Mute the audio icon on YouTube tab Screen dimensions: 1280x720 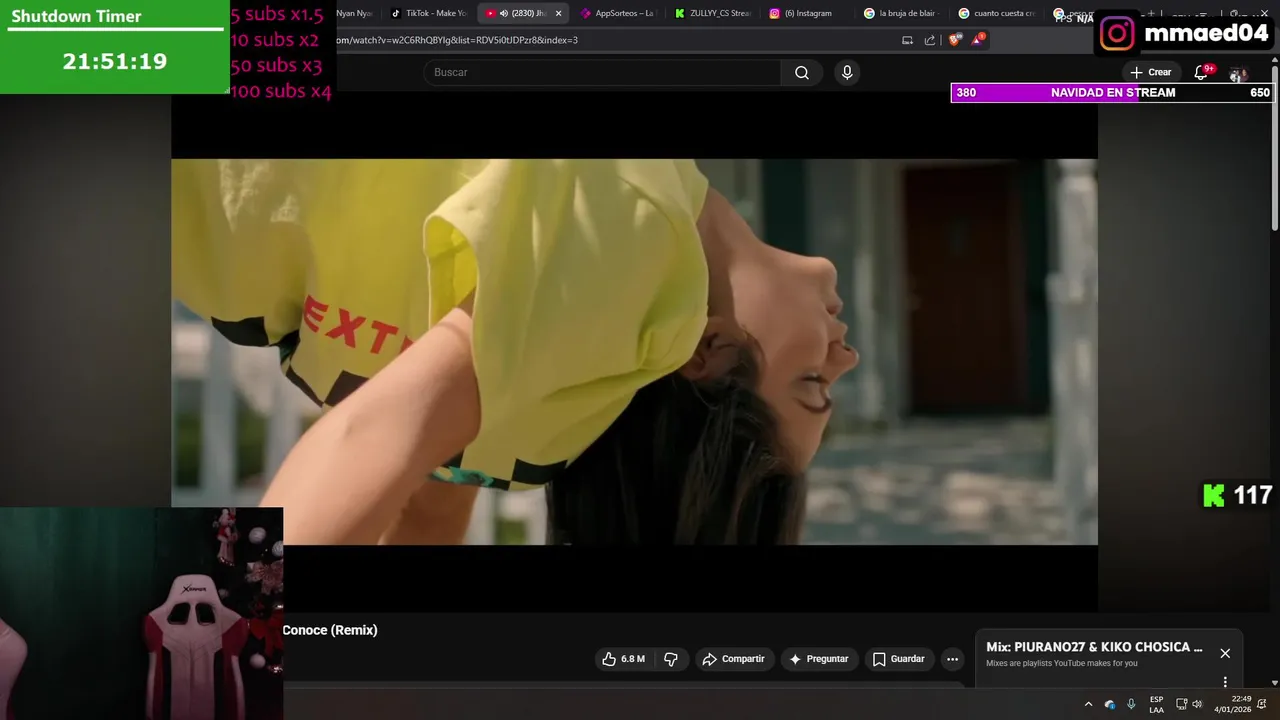point(503,13)
